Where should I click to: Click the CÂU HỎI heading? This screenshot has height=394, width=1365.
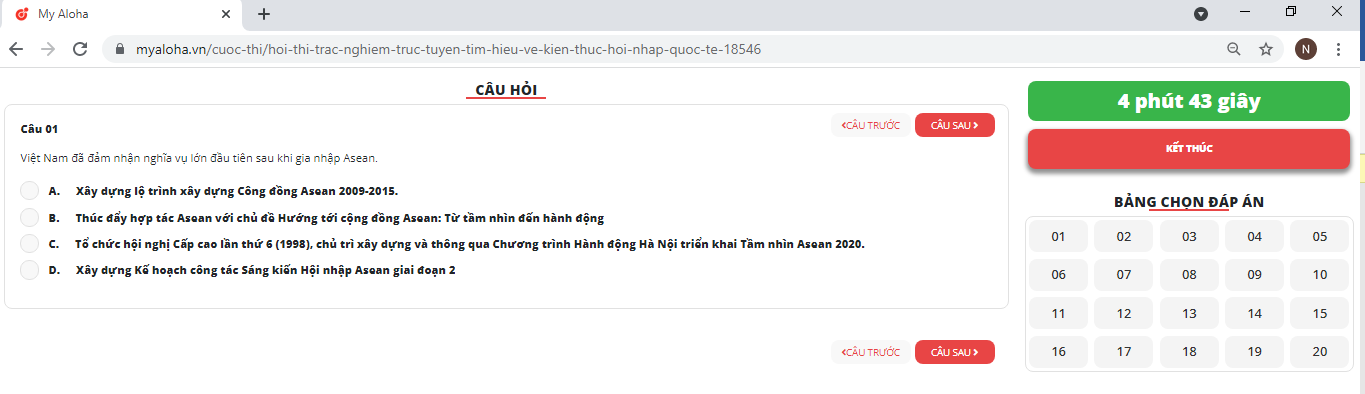[x=505, y=90]
